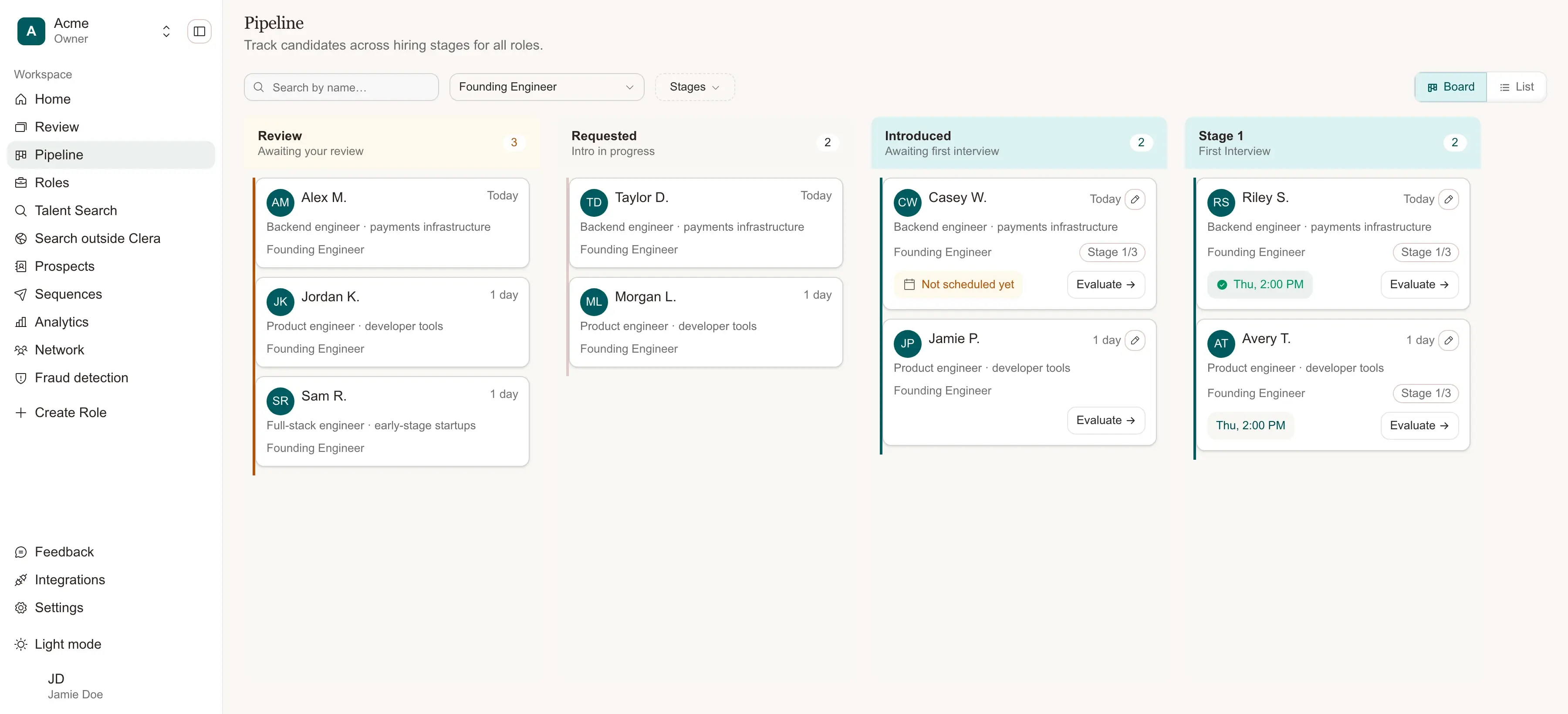Open the Acme workspace switcher chevrons
The width and height of the screenshot is (1568, 714).
click(x=166, y=31)
